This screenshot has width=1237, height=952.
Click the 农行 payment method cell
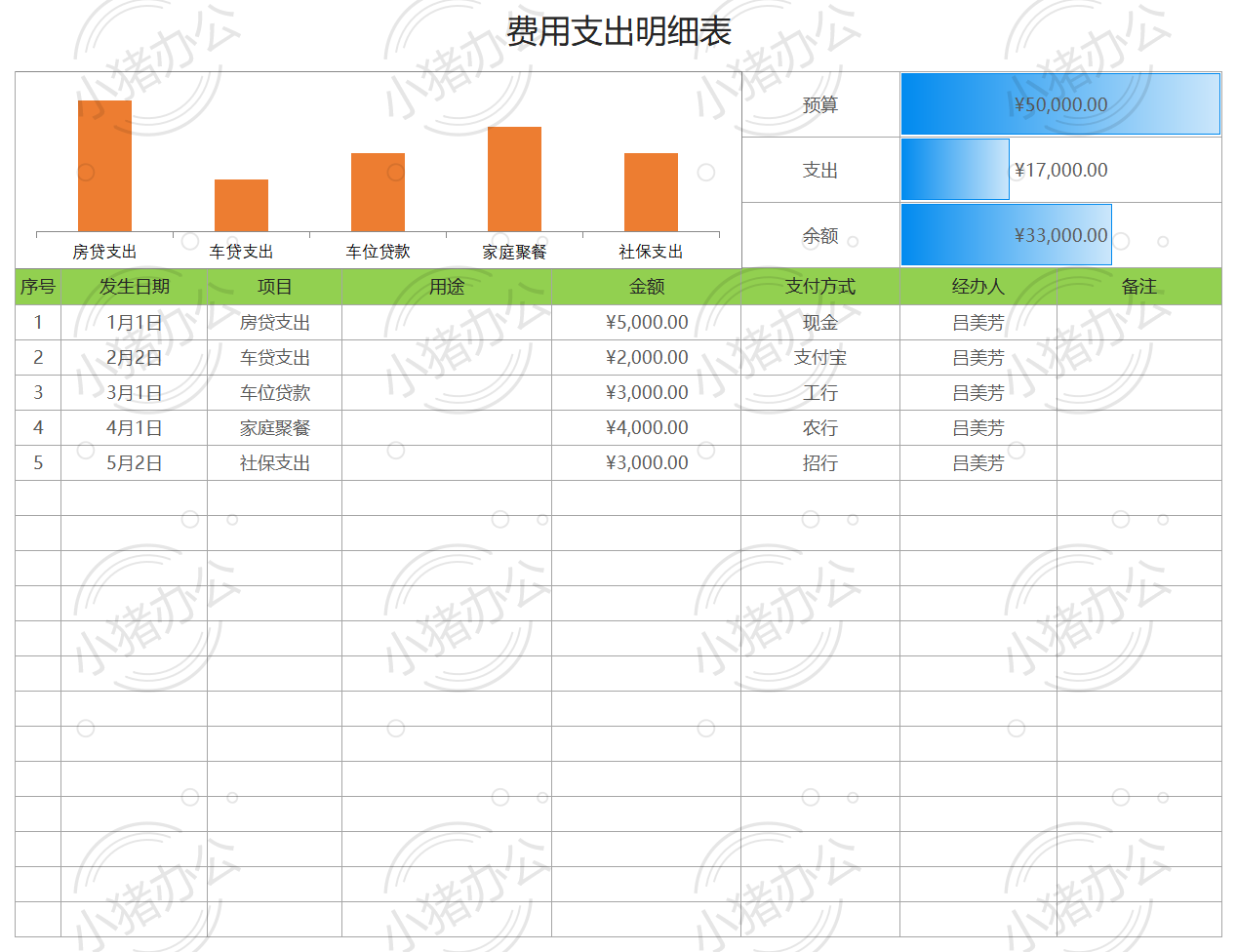[x=820, y=428]
